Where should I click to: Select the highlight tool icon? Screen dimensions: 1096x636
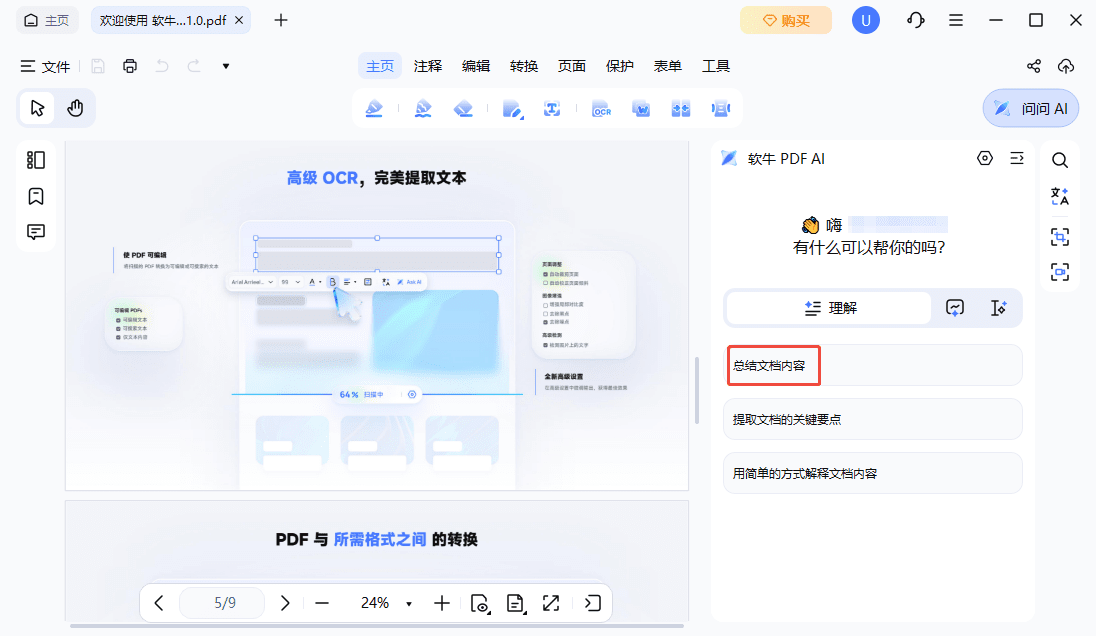tap(374, 108)
